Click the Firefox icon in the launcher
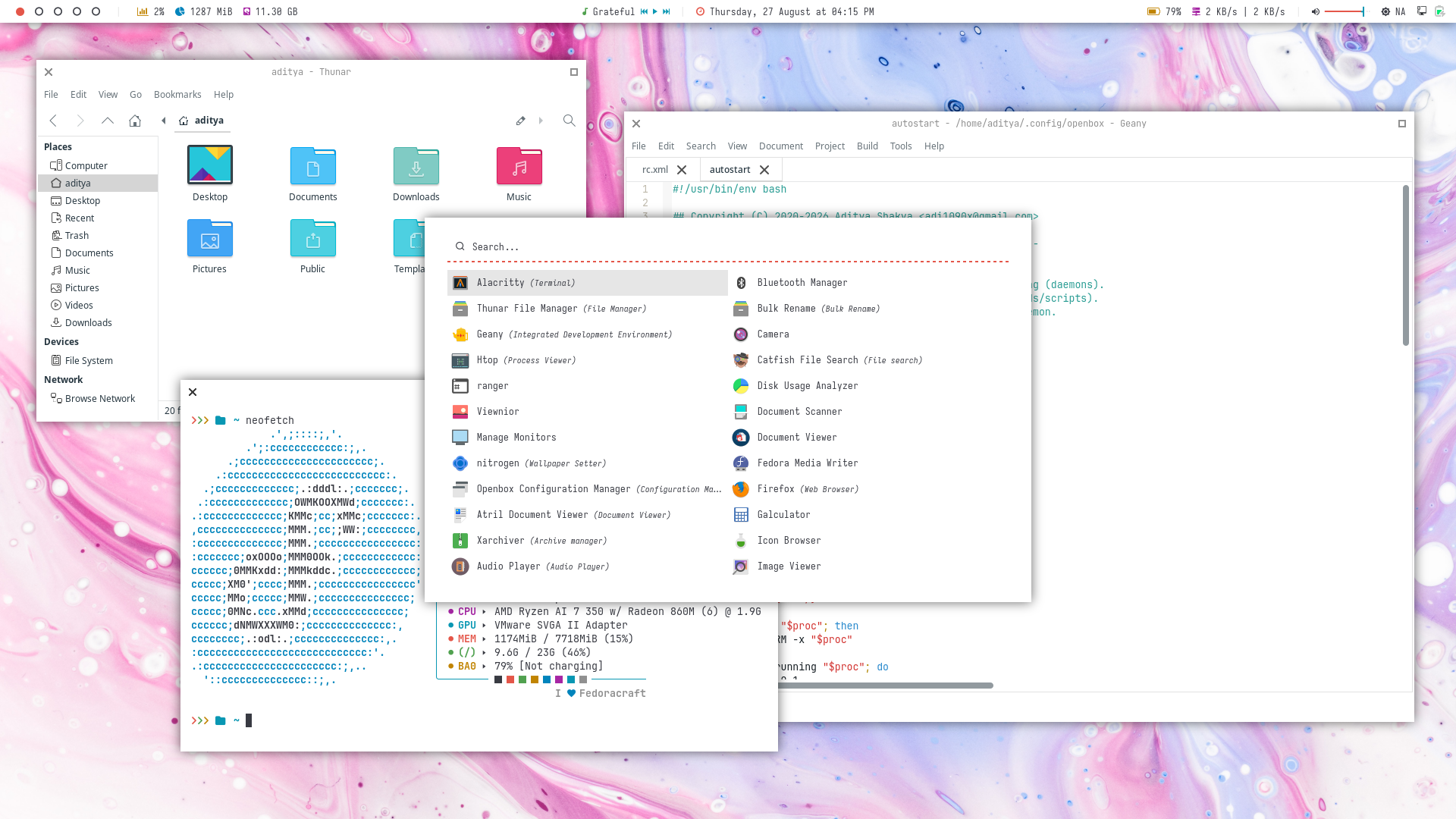The height and width of the screenshot is (819, 1456). pos(741,489)
